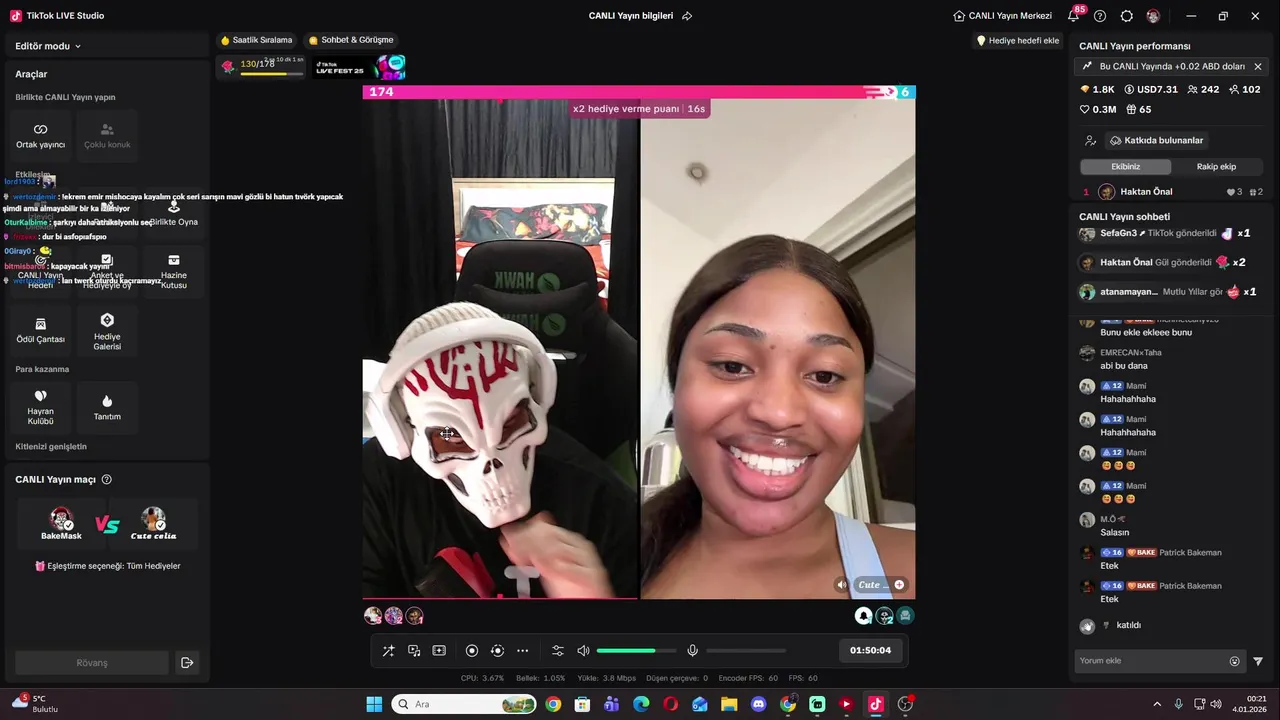The image size is (1280, 720).
Task: Open the Hazine Kutusu treasure box
Action: (174, 271)
